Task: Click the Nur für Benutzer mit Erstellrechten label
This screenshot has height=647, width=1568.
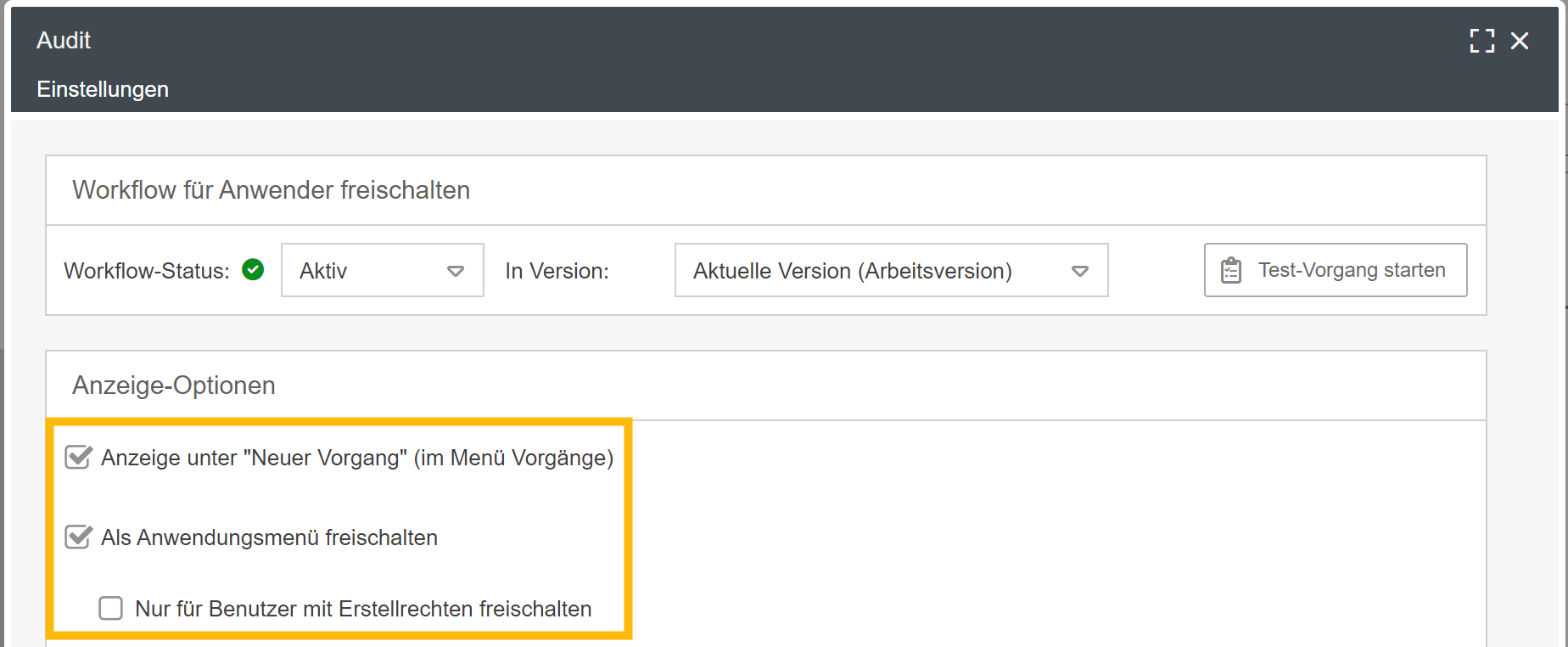Action: click(363, 609)
